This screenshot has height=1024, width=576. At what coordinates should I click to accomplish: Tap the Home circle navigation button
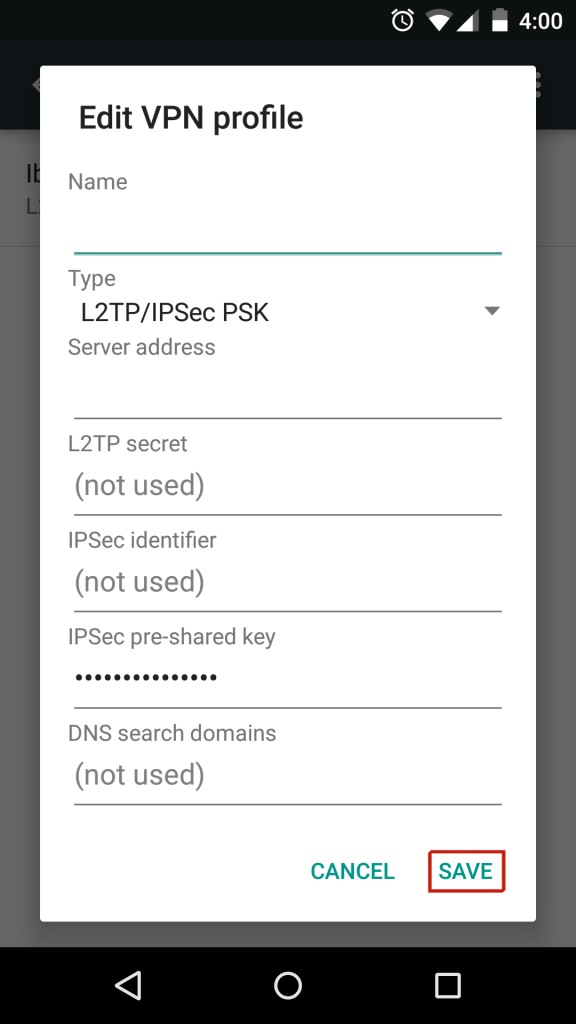click(287, 985)
